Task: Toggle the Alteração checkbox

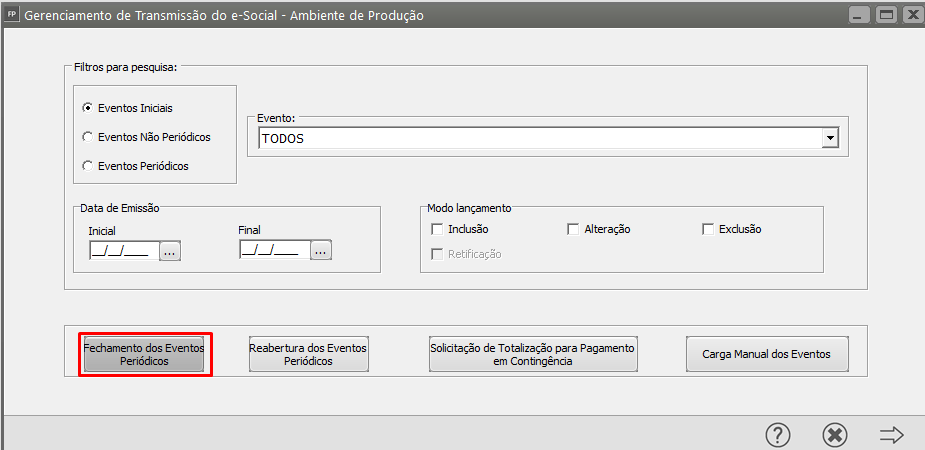Action: pos(573,229)
